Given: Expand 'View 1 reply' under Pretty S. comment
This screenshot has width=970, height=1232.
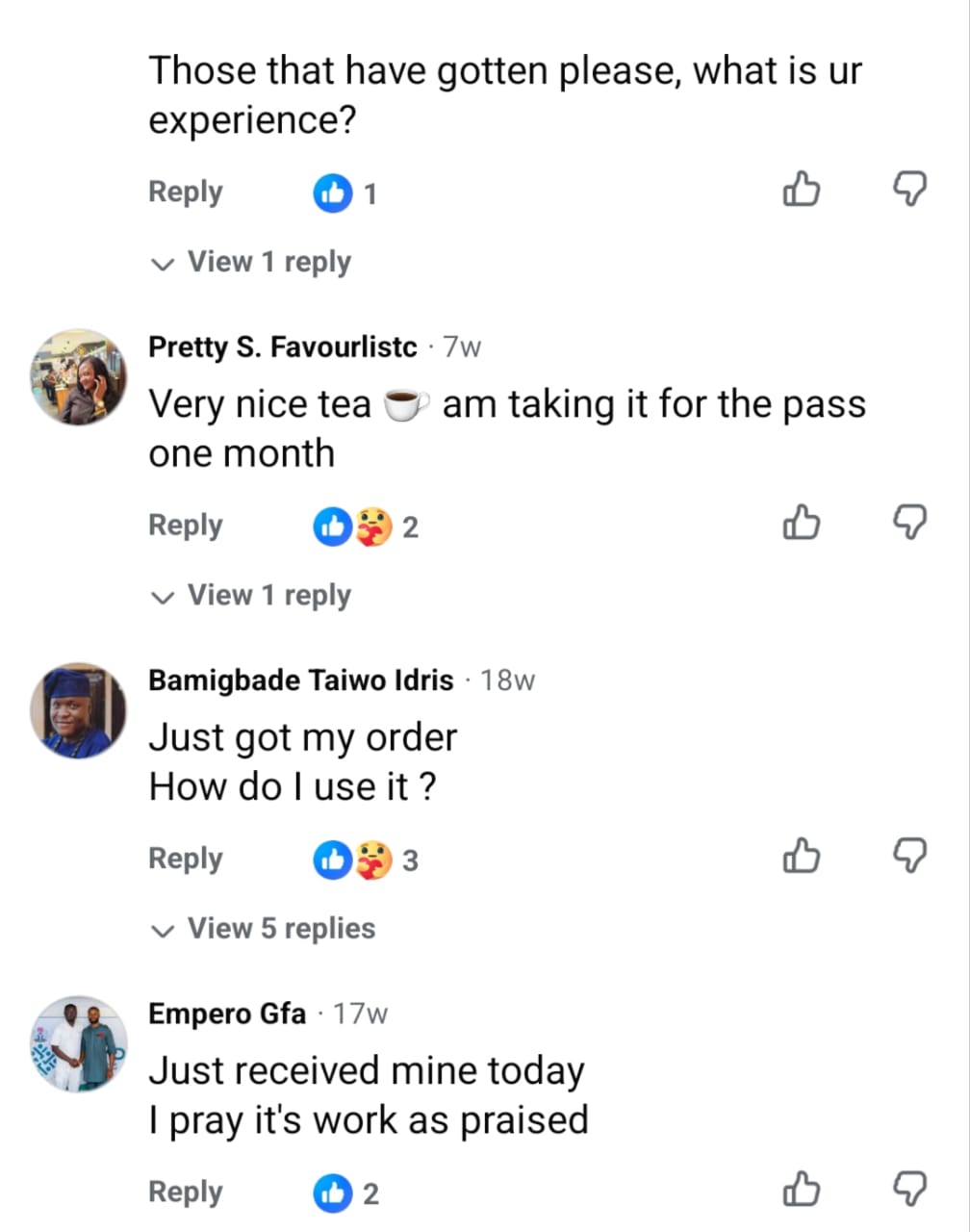Looking at the screenshot, I should [251, 595].
